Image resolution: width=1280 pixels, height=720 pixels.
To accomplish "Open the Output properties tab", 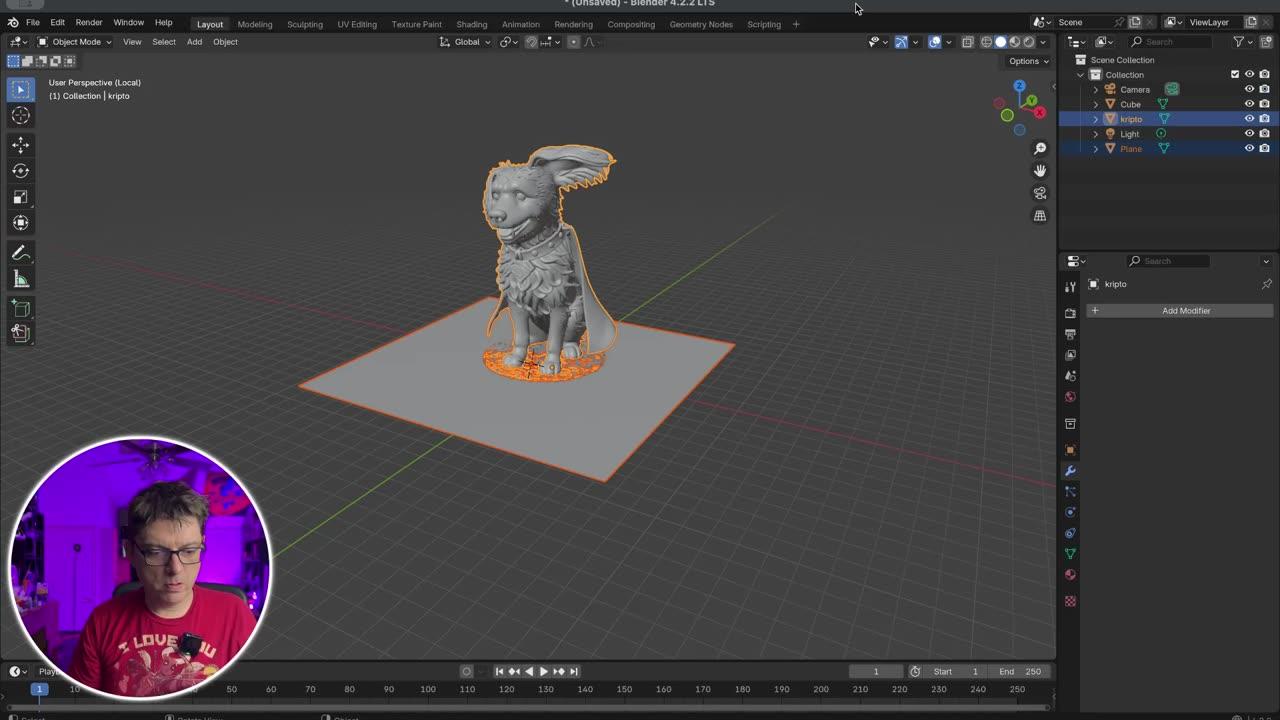I will coord(1070,334).
